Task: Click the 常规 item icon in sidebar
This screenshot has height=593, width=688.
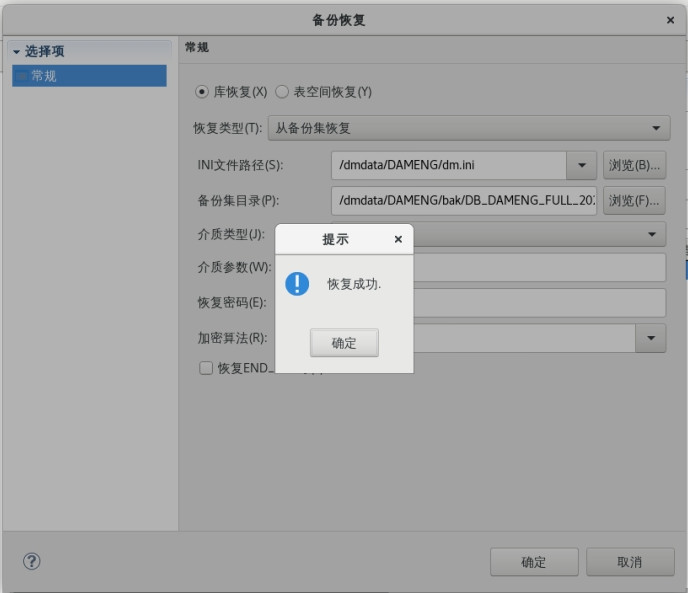Action: tap(21, 76)
